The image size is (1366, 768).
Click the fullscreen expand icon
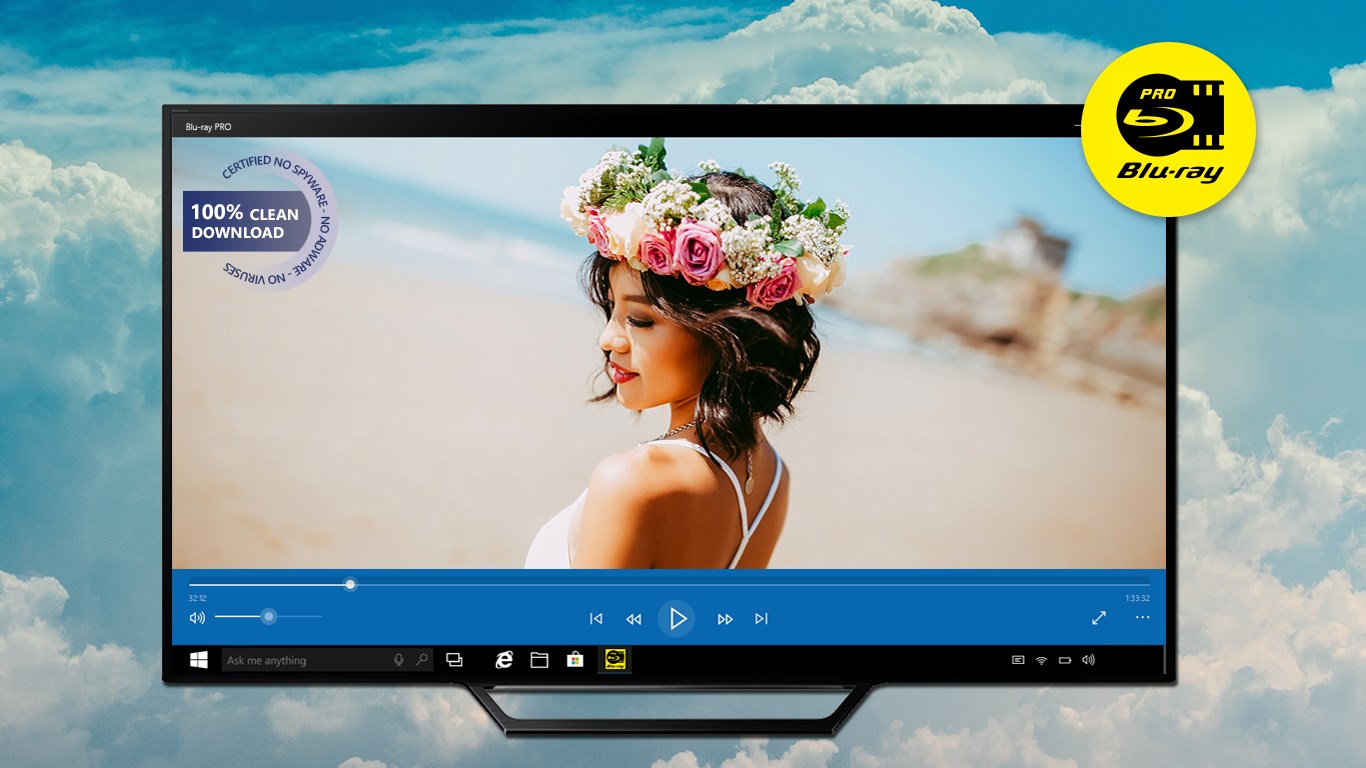pos(1097,618)
